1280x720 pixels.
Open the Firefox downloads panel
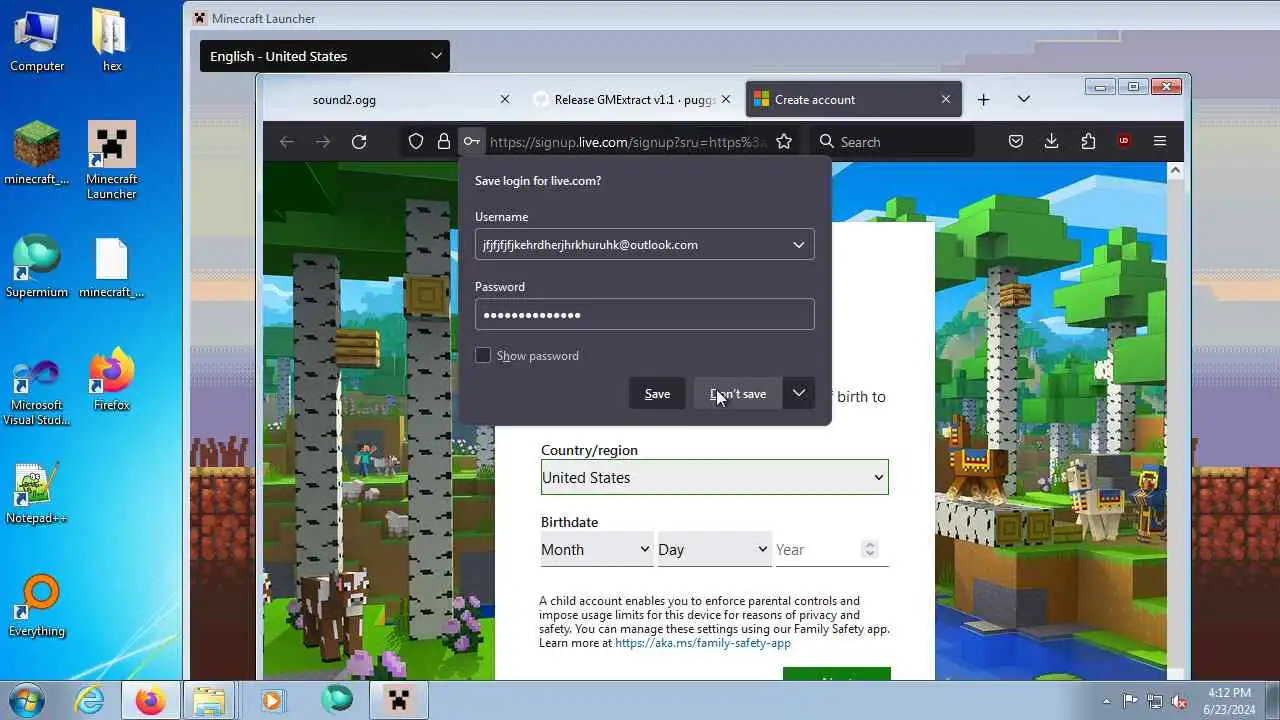point(1052,142)
